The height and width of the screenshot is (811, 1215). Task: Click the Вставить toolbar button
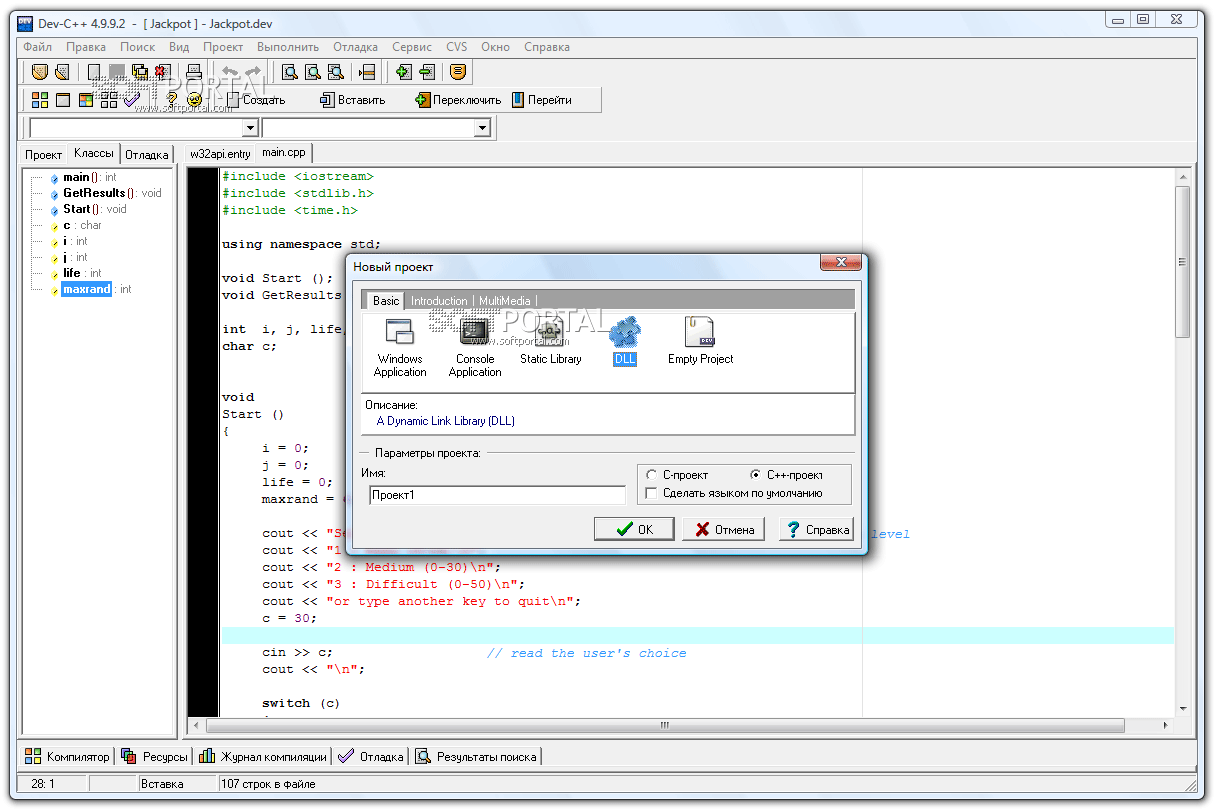tap(353, 100)
